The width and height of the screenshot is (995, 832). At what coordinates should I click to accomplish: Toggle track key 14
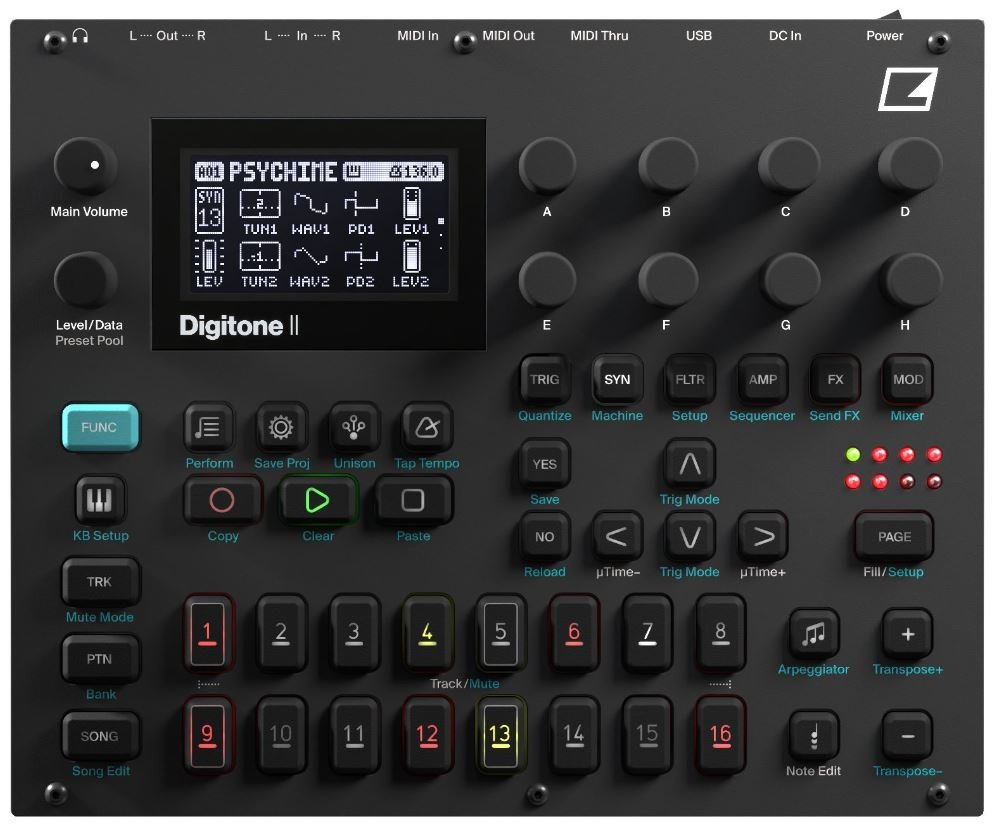[574, 735]
